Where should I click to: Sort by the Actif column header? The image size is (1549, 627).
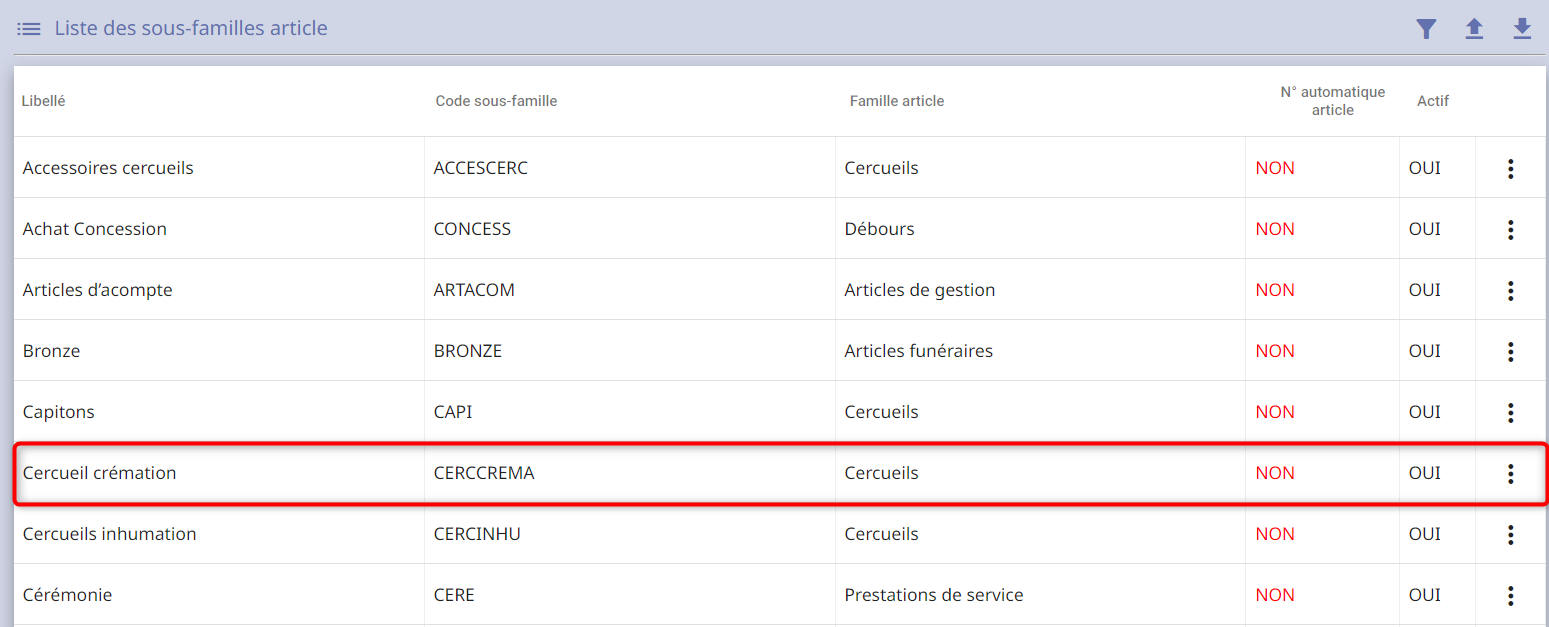pyautogui.click(x=1433, y=101)
